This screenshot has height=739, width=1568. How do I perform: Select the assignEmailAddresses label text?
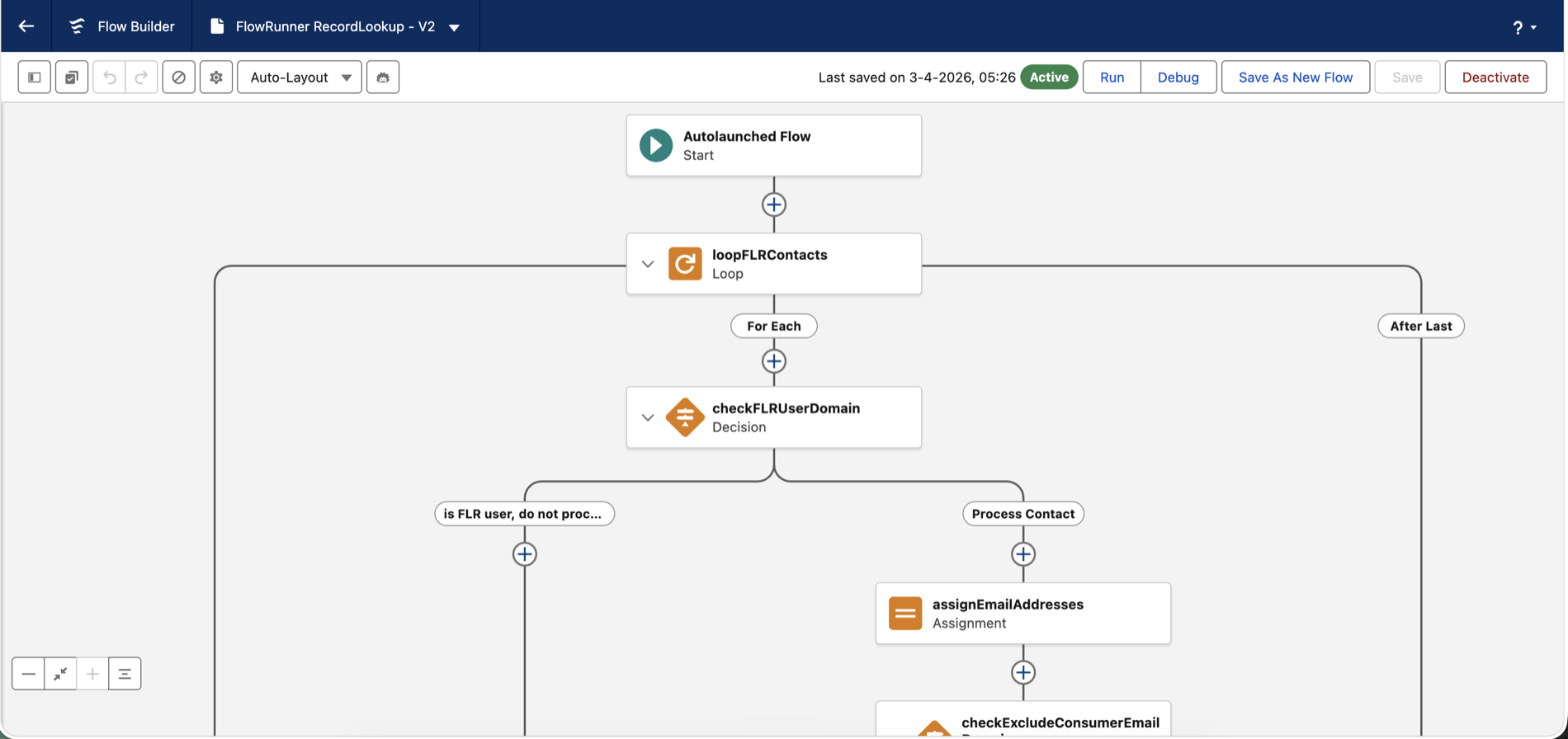pyautogui.click(x=1008, y=605)
